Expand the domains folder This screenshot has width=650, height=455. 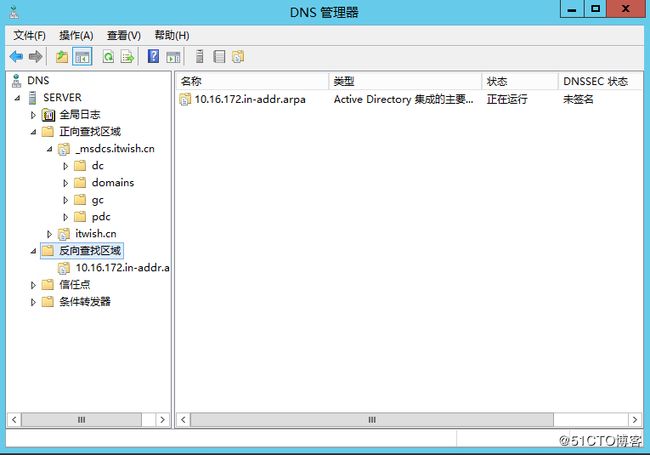pyautogui.click(x=65, y=183)
